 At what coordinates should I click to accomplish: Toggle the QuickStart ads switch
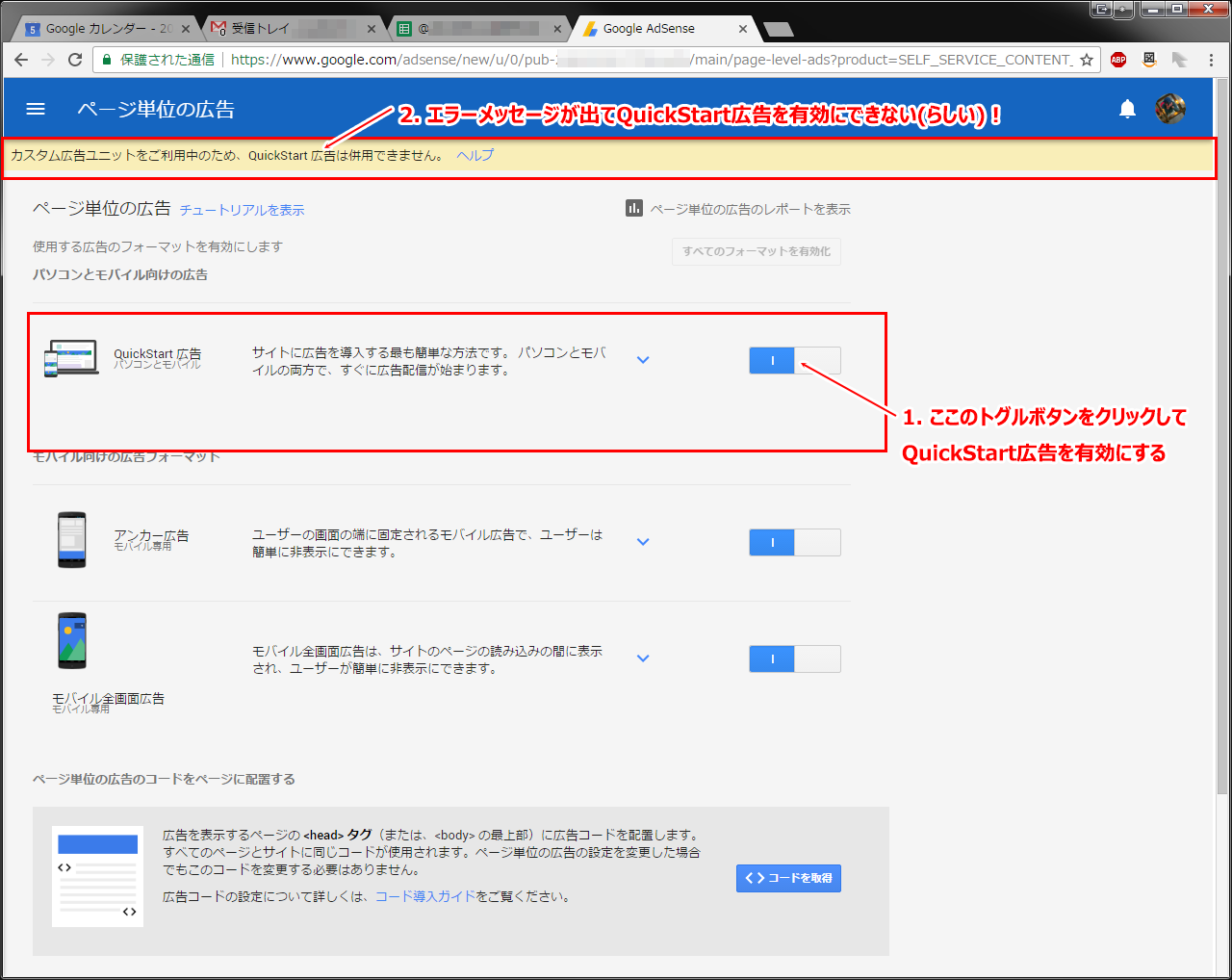pos(795,361)
